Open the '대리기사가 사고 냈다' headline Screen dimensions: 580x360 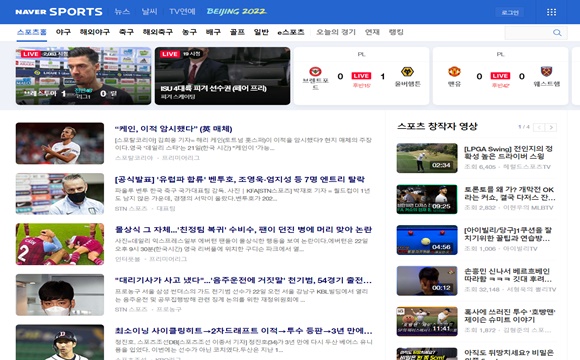pos(243,280)
